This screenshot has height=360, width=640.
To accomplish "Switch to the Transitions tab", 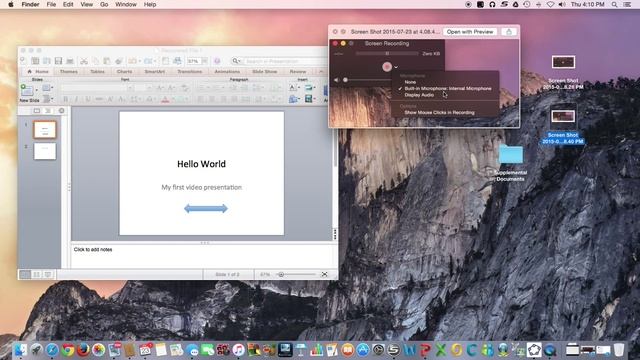I will (x=189, y=72).
